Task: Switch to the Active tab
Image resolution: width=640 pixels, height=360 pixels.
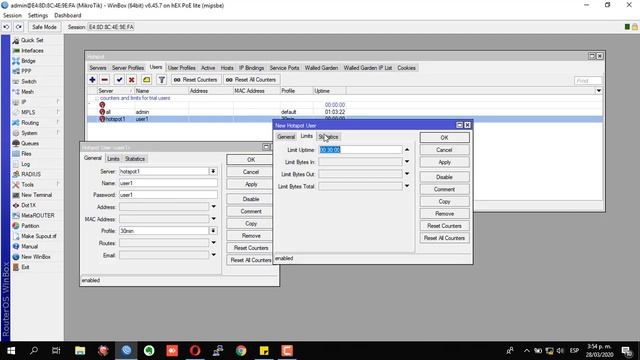Action: (x=208, y=68)
